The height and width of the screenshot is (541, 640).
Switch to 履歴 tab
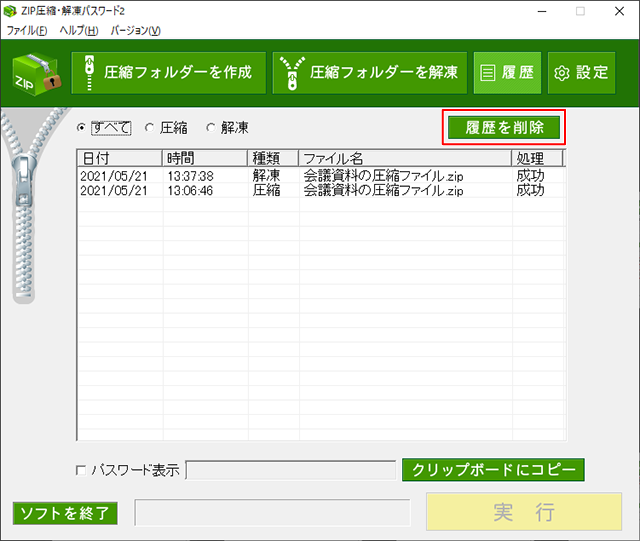point(507,73)
